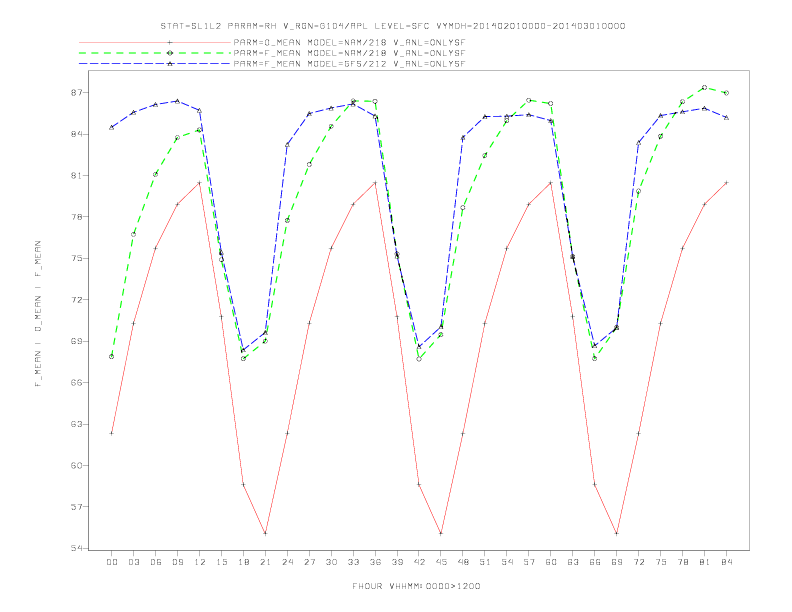792x612 pixels.
Task: Click the red O_MEAN point at hour 84
Action: pos(726,183)
